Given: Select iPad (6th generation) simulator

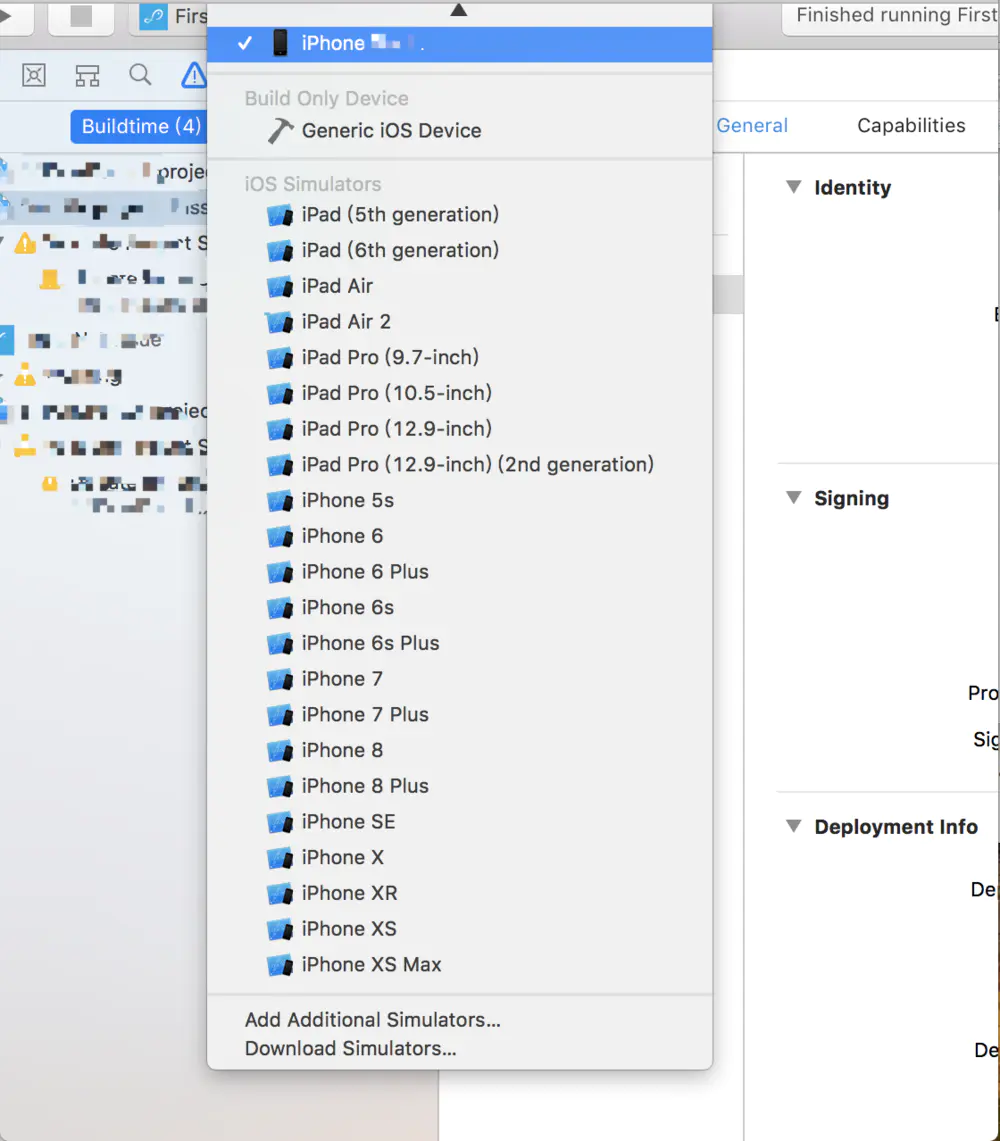Looking at the screenshot, I should 459,250.
